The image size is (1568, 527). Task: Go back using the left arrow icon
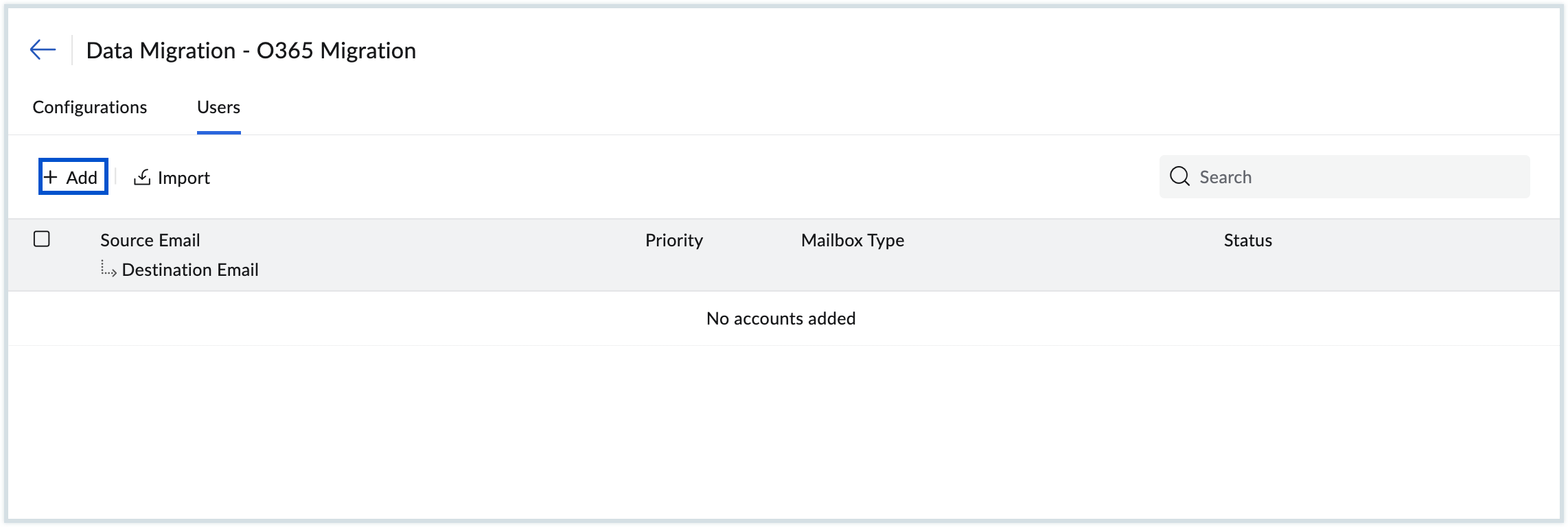click(x=43, y=50)
